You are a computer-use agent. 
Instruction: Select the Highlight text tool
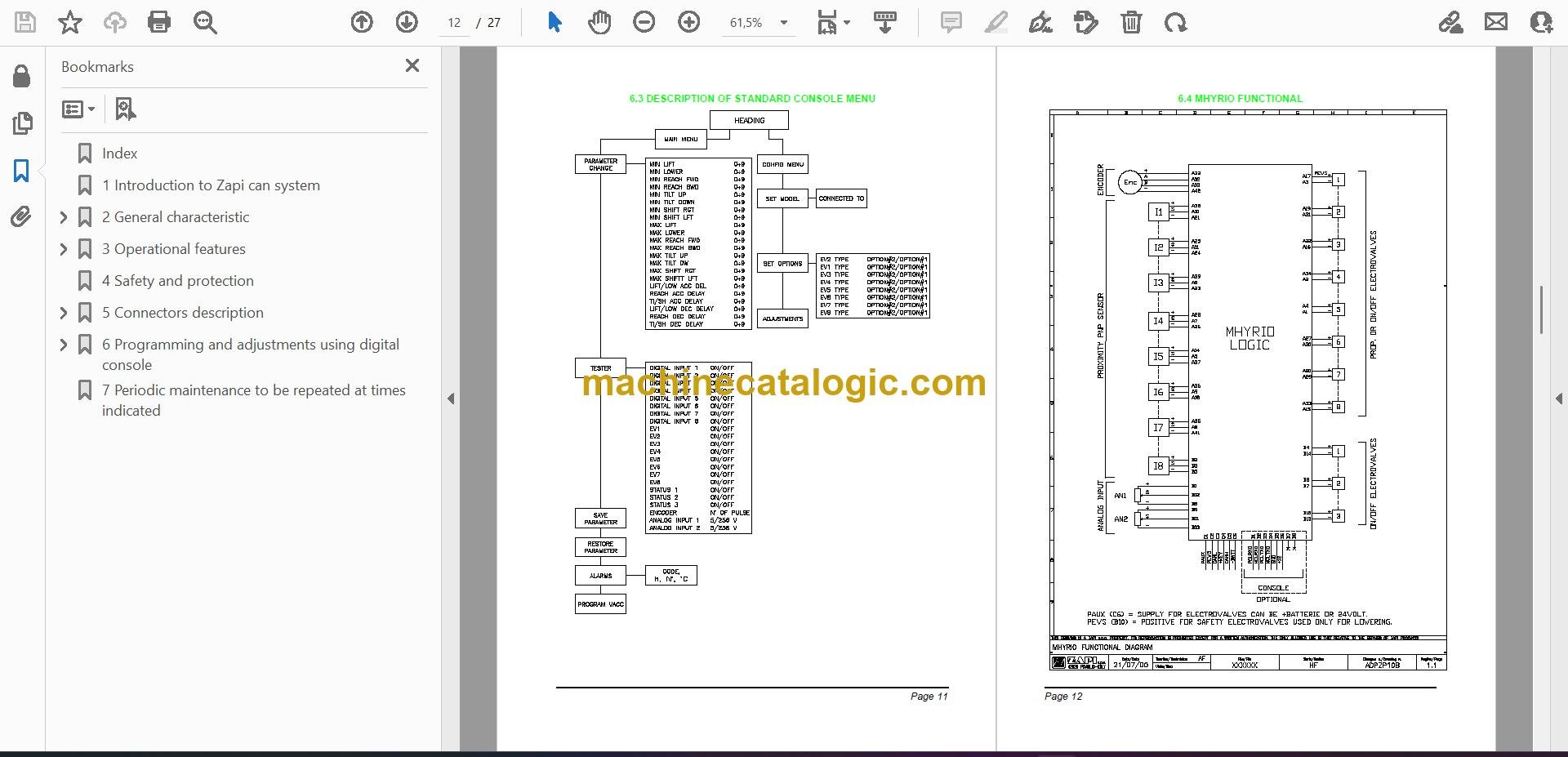[996, 22]
